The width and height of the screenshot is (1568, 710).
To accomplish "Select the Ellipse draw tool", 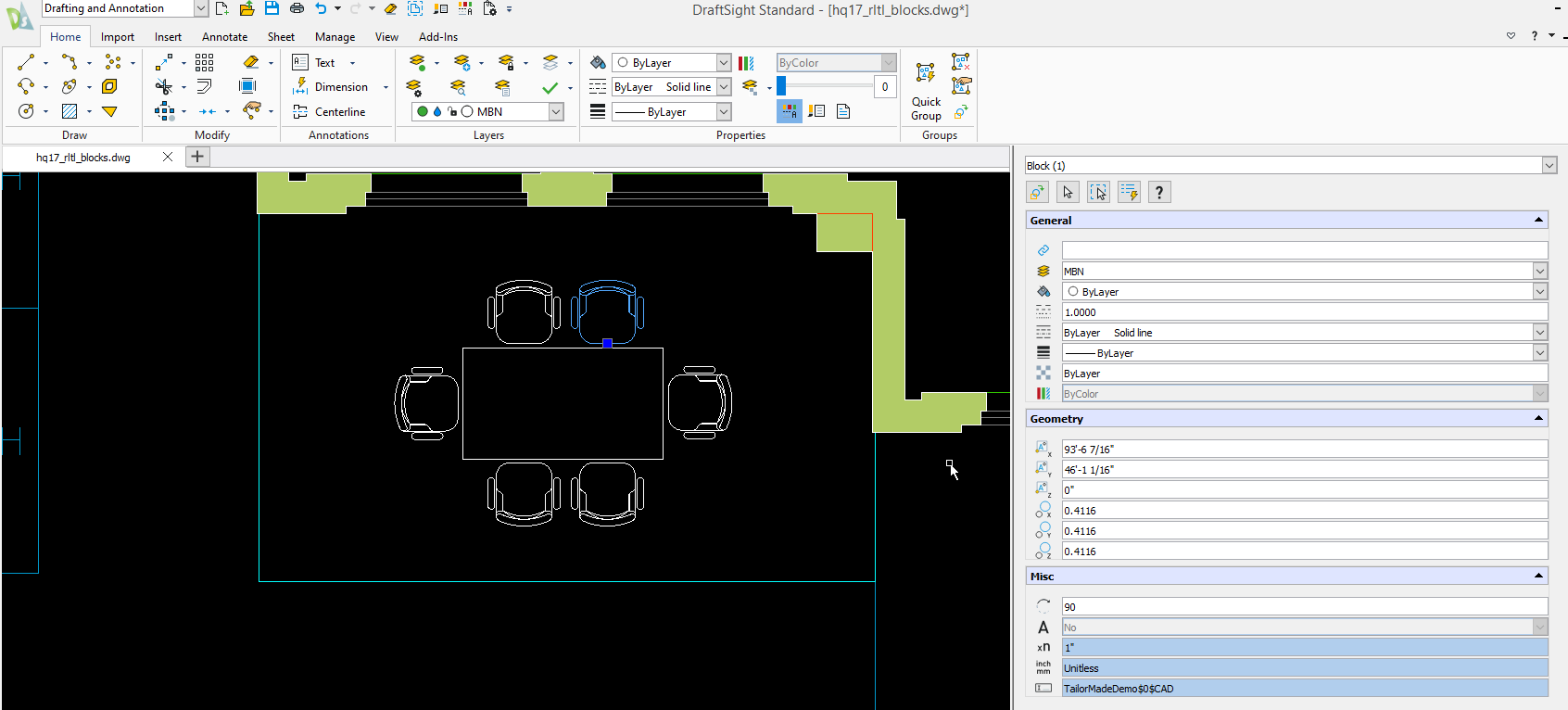I will click(x=70, y=86).
